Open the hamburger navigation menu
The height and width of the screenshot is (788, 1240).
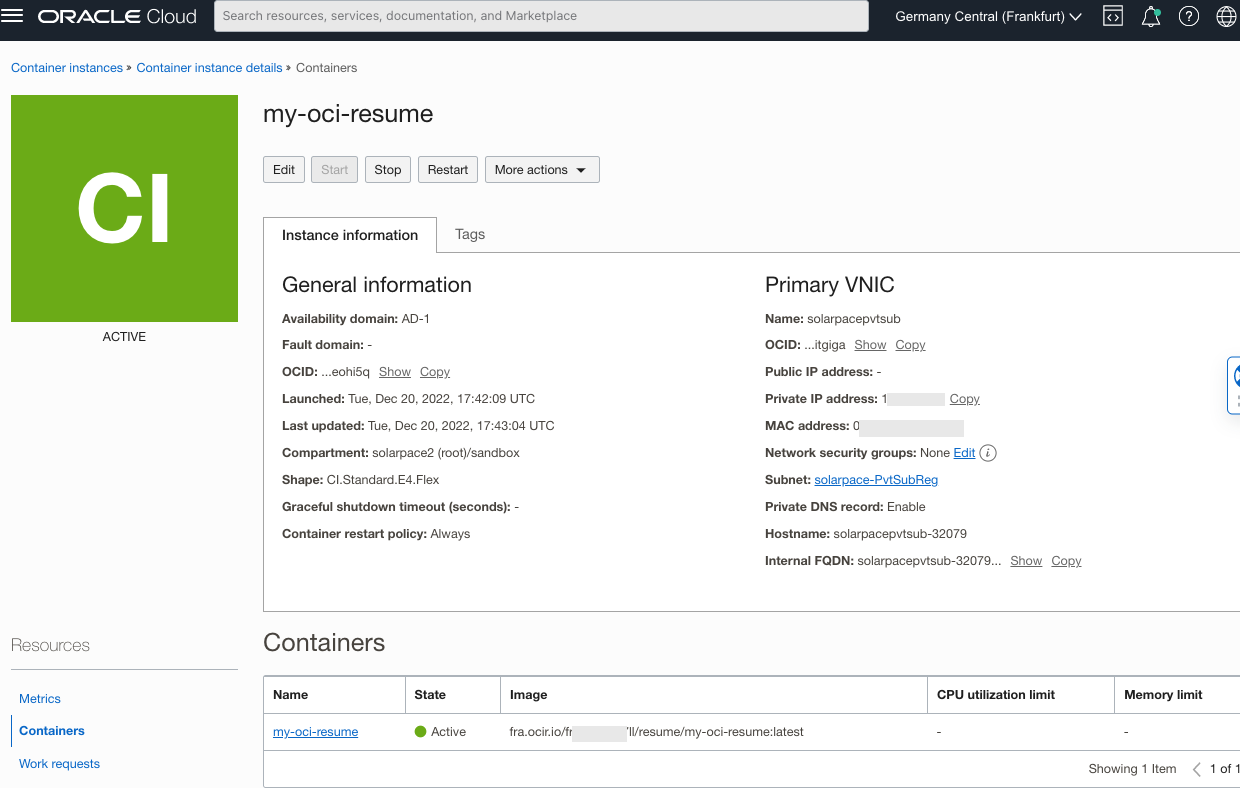tap(13, 16)
